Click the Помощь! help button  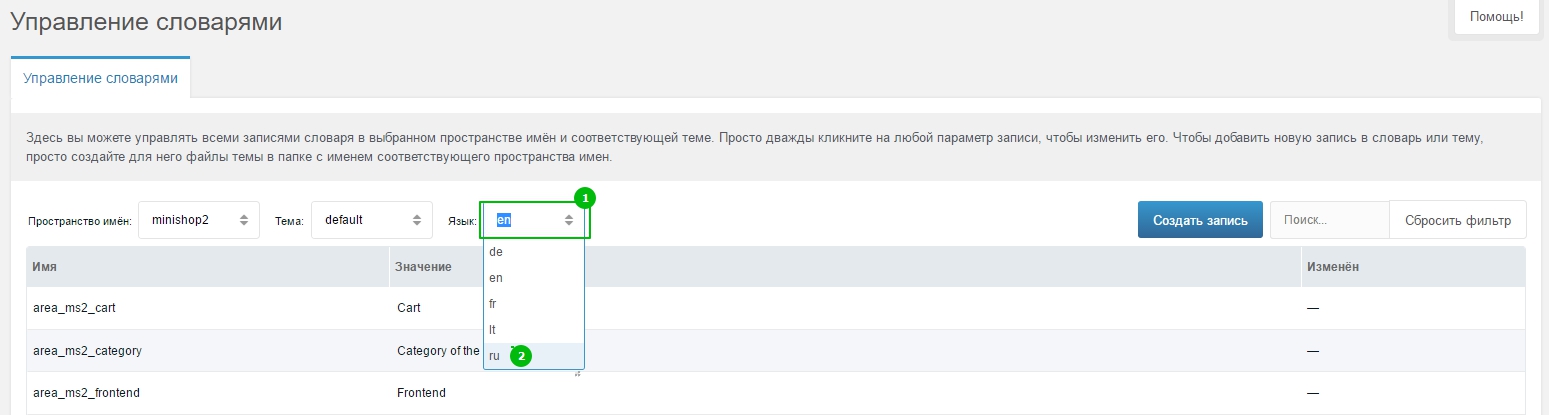1496,17
